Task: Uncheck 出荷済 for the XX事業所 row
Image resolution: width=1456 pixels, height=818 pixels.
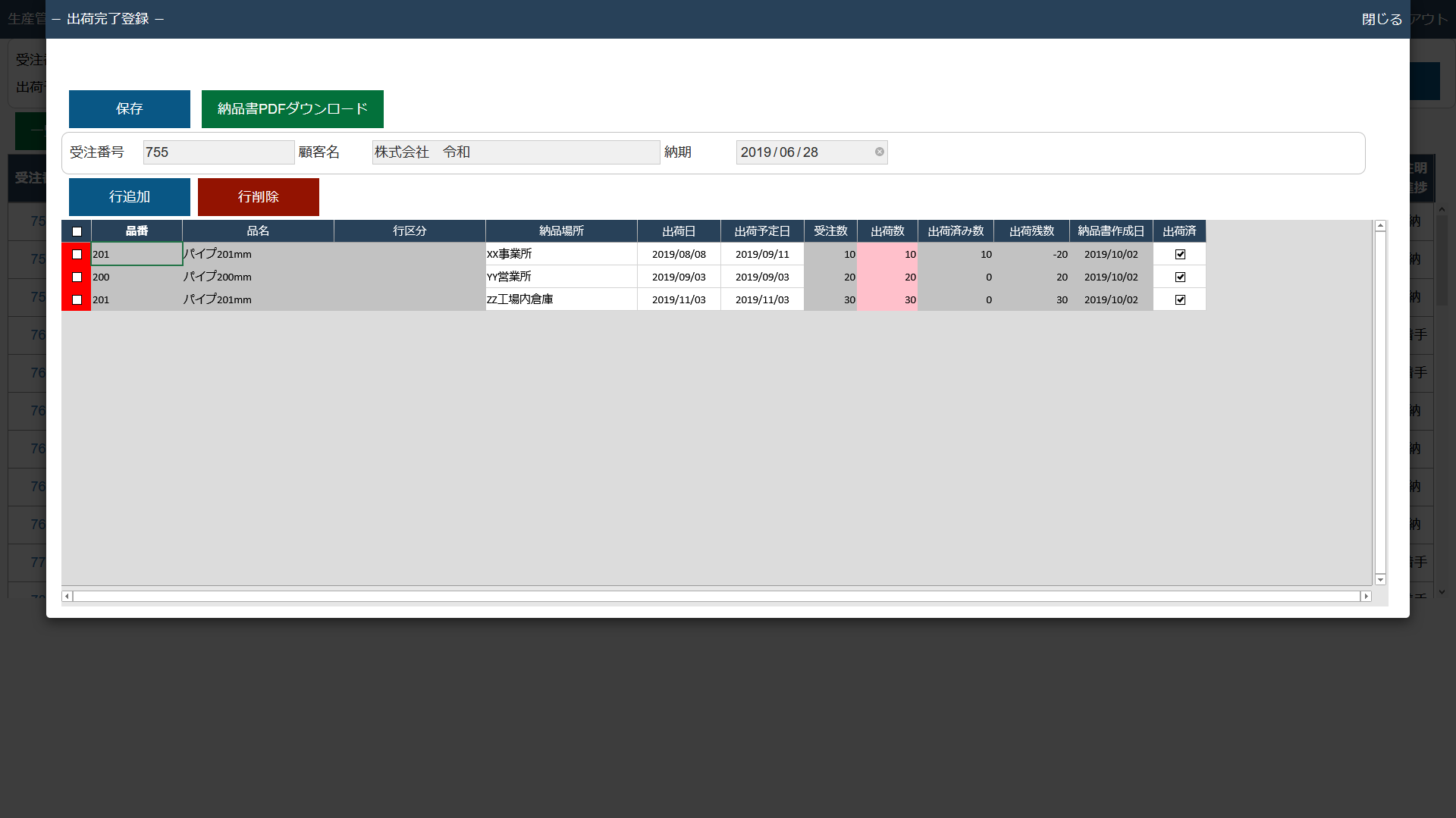Action: pos(1180,254)
